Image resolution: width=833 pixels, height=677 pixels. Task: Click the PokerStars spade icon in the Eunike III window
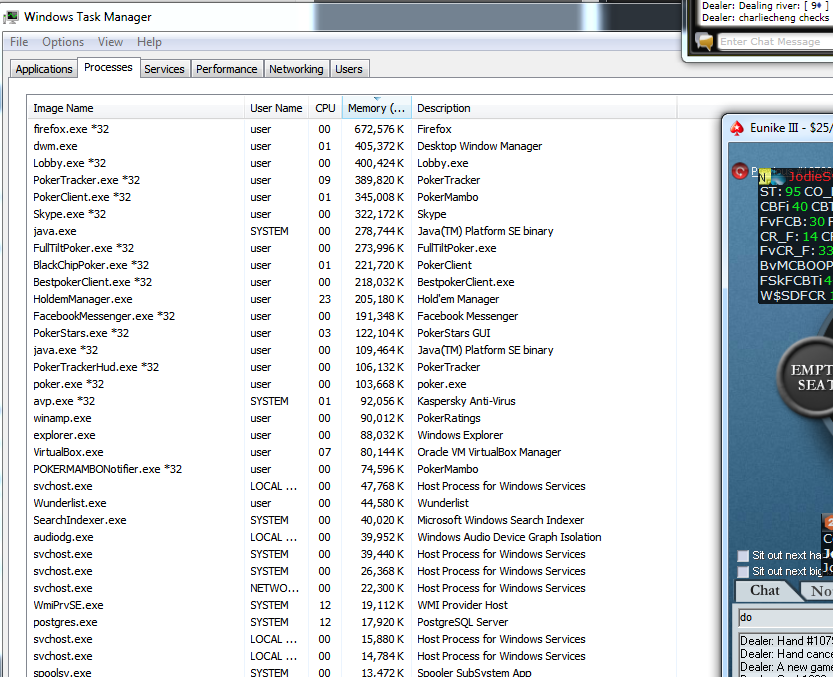(x=737, y=128)
